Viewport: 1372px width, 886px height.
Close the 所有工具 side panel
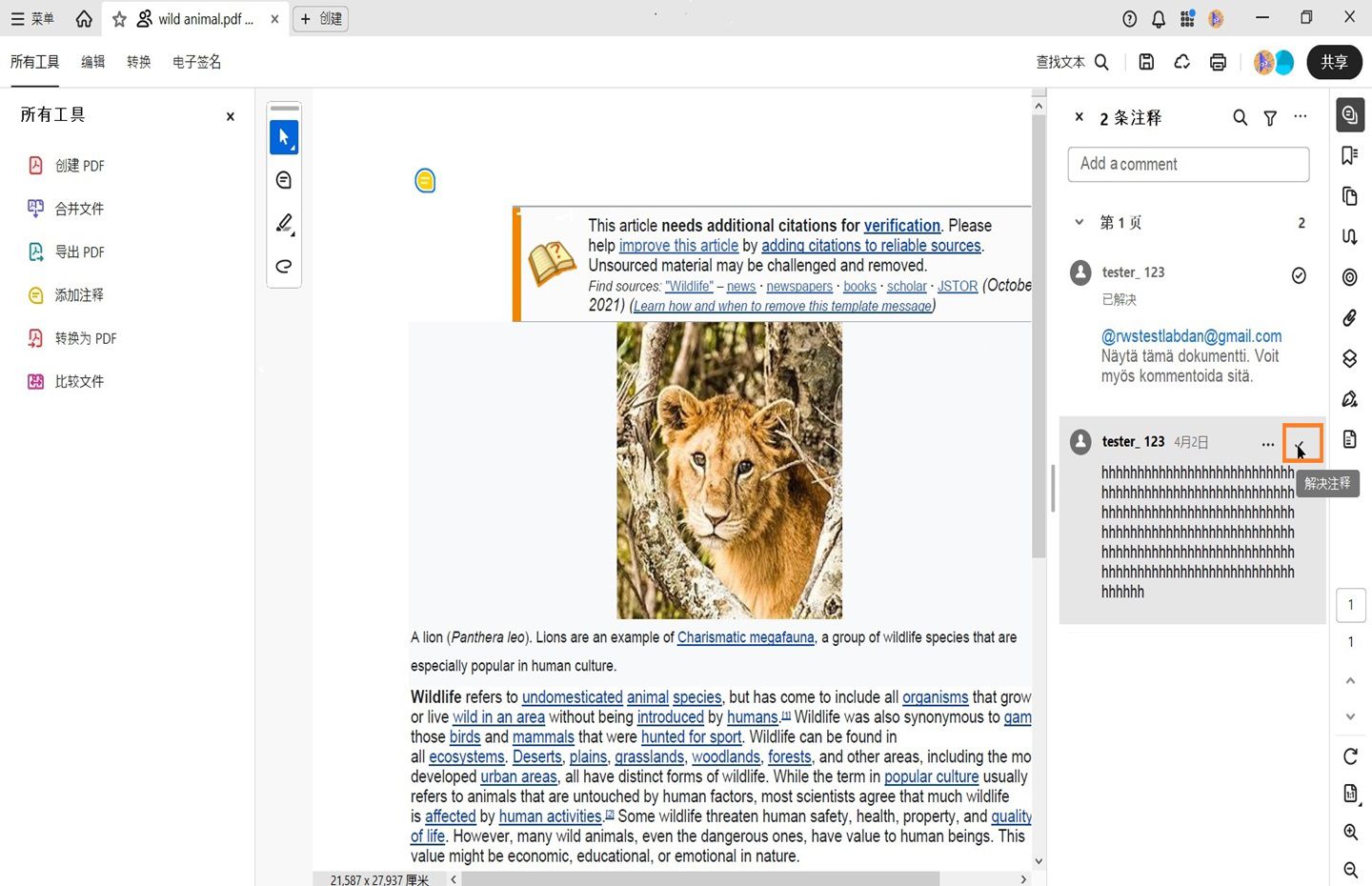click(x=230, y=117)
